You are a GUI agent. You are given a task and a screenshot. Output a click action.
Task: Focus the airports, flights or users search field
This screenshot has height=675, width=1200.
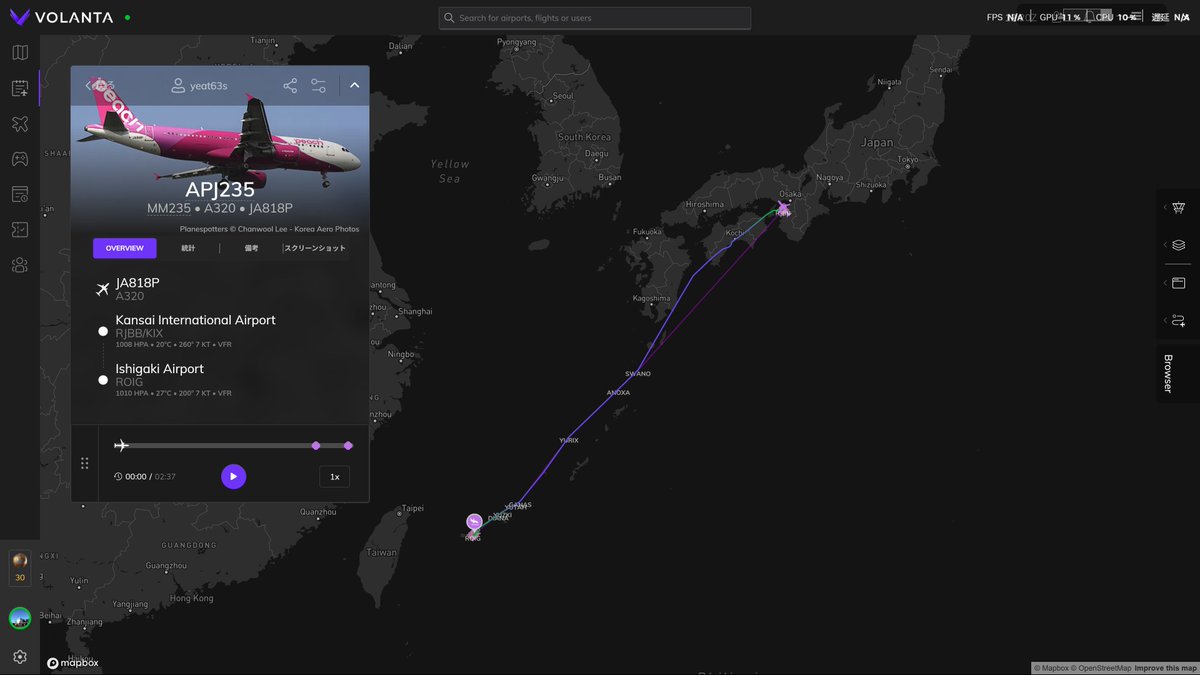595,18
